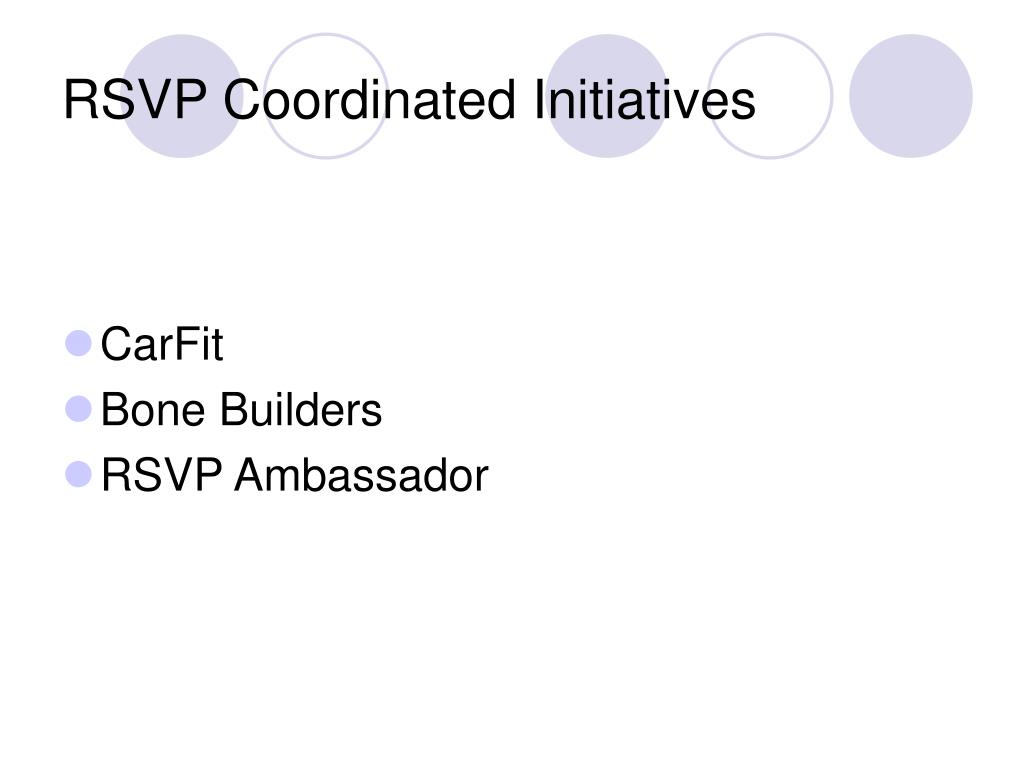Click the bullet dot beside Bone Builders
This screenshot has width=1024, height=768.
(x=78, y=409)
